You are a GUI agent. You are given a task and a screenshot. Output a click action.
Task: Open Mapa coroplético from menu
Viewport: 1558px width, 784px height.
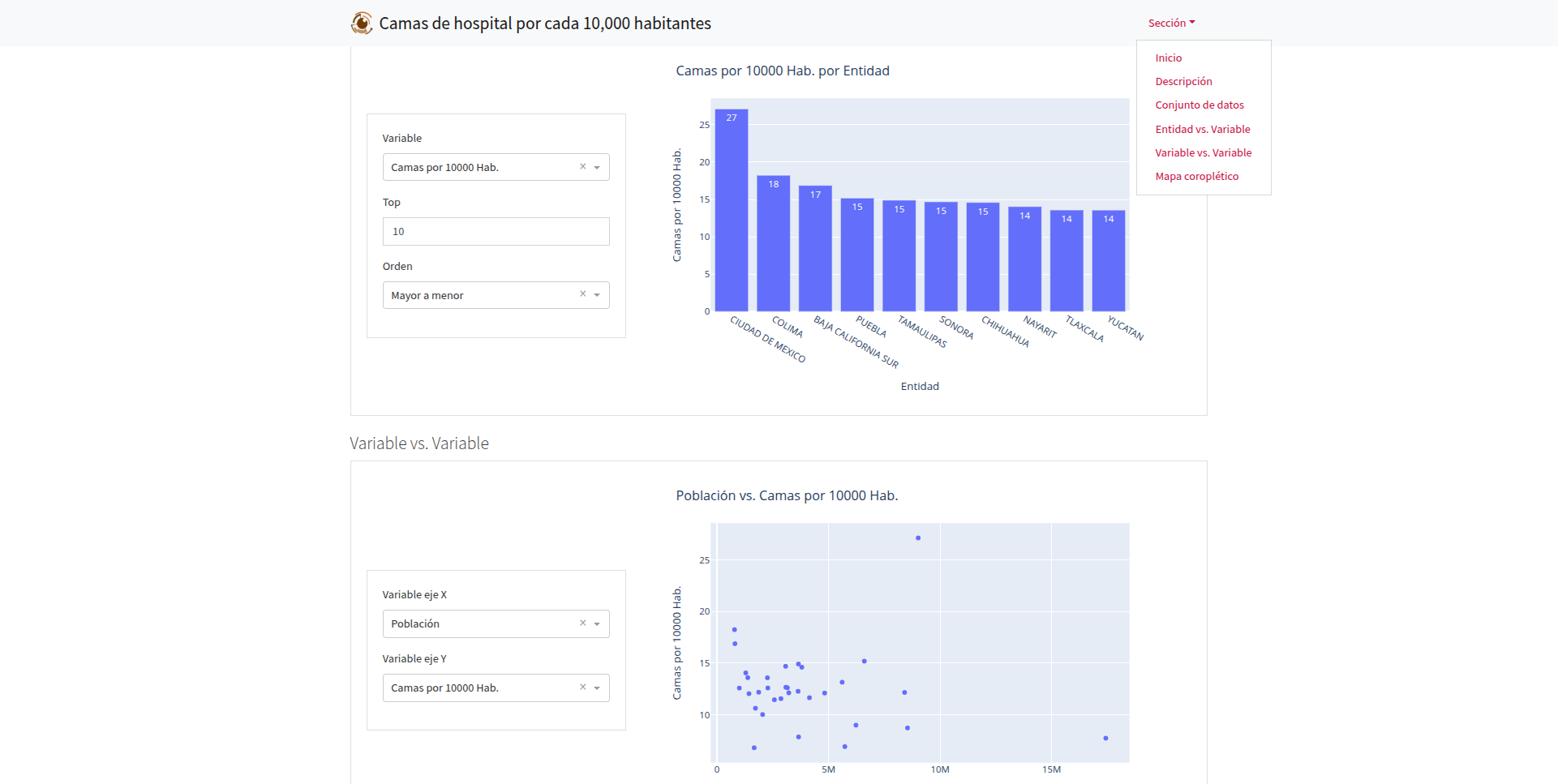coord(1196,177)
